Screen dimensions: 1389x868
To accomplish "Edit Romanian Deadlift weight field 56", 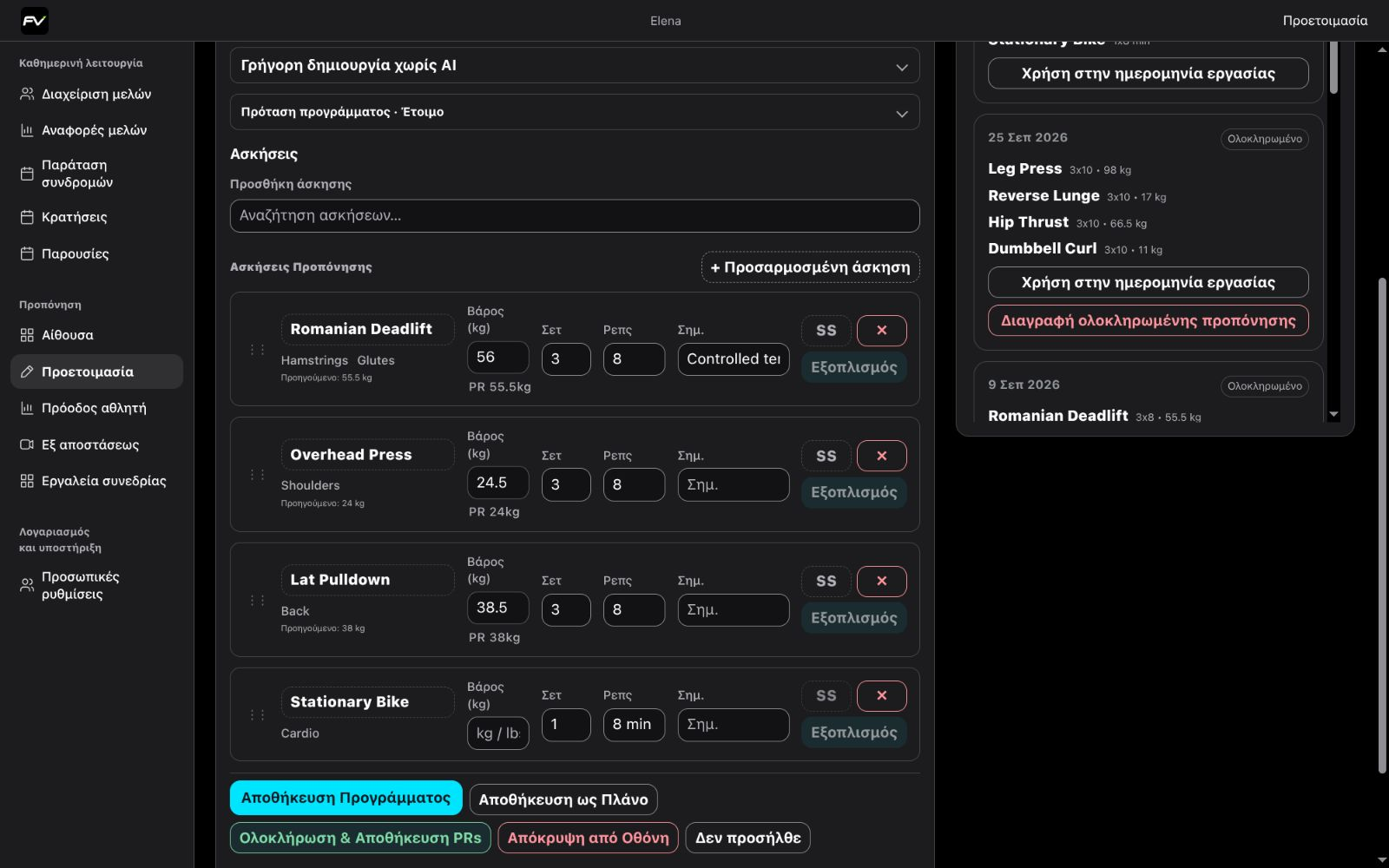I will tap(497, 358).
